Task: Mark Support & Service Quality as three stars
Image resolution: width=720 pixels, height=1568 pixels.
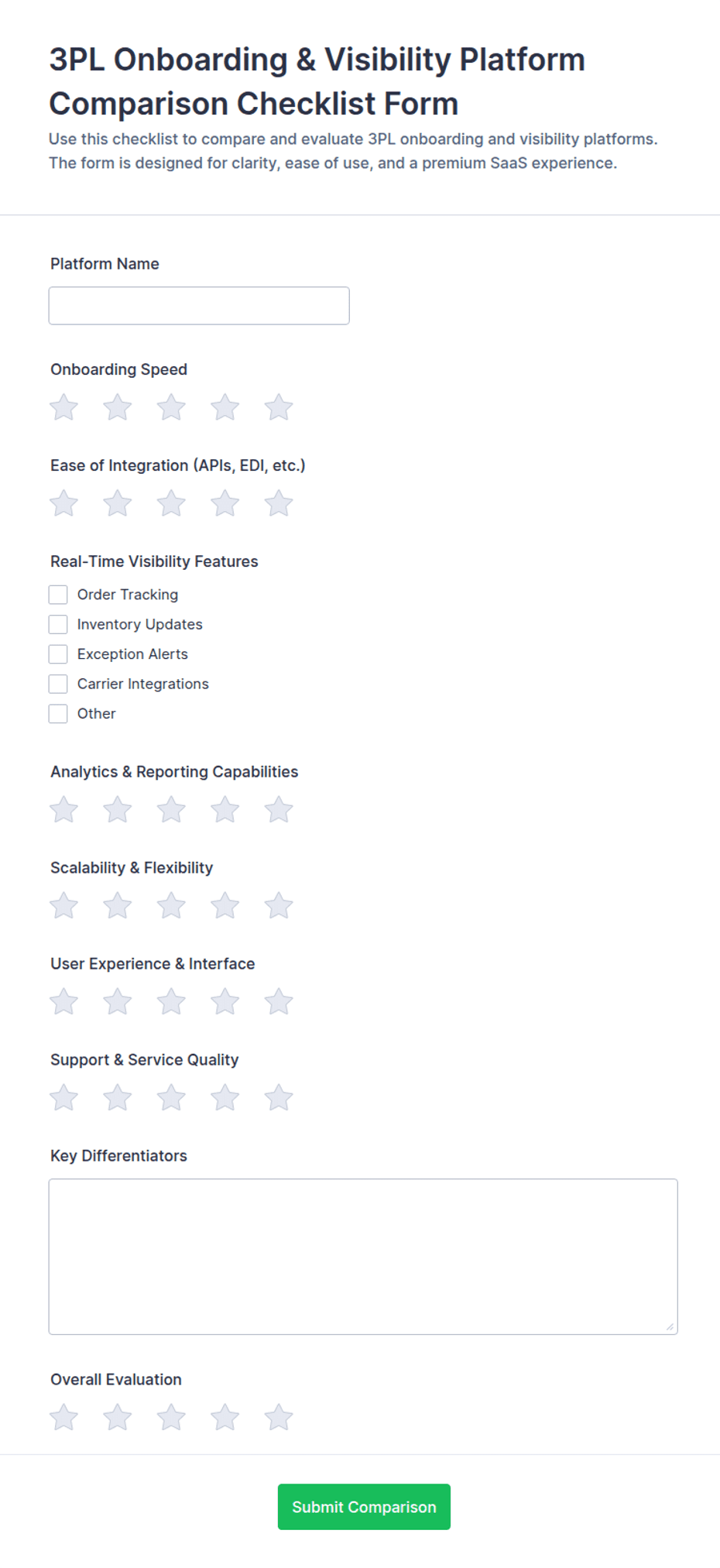Action: tap(171, 1098)
